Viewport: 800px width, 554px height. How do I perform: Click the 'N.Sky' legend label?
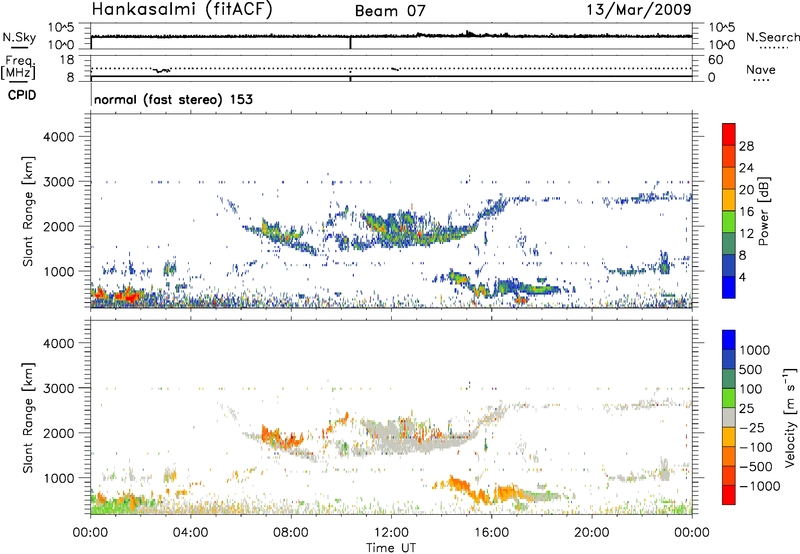click(19, 37)
